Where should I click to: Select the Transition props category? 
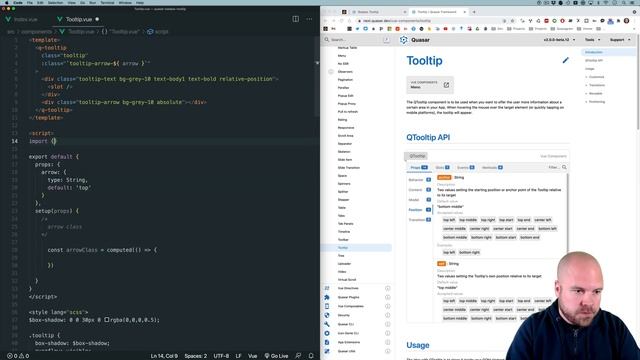click(x=419, y=220)
